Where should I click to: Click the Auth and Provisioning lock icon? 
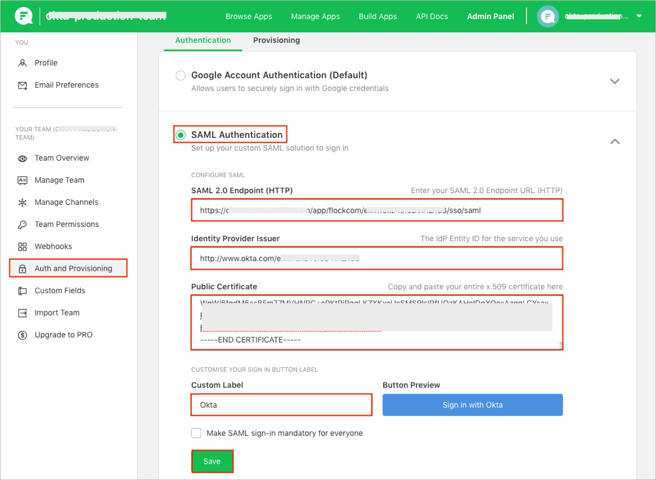click(x=22, y=269)
